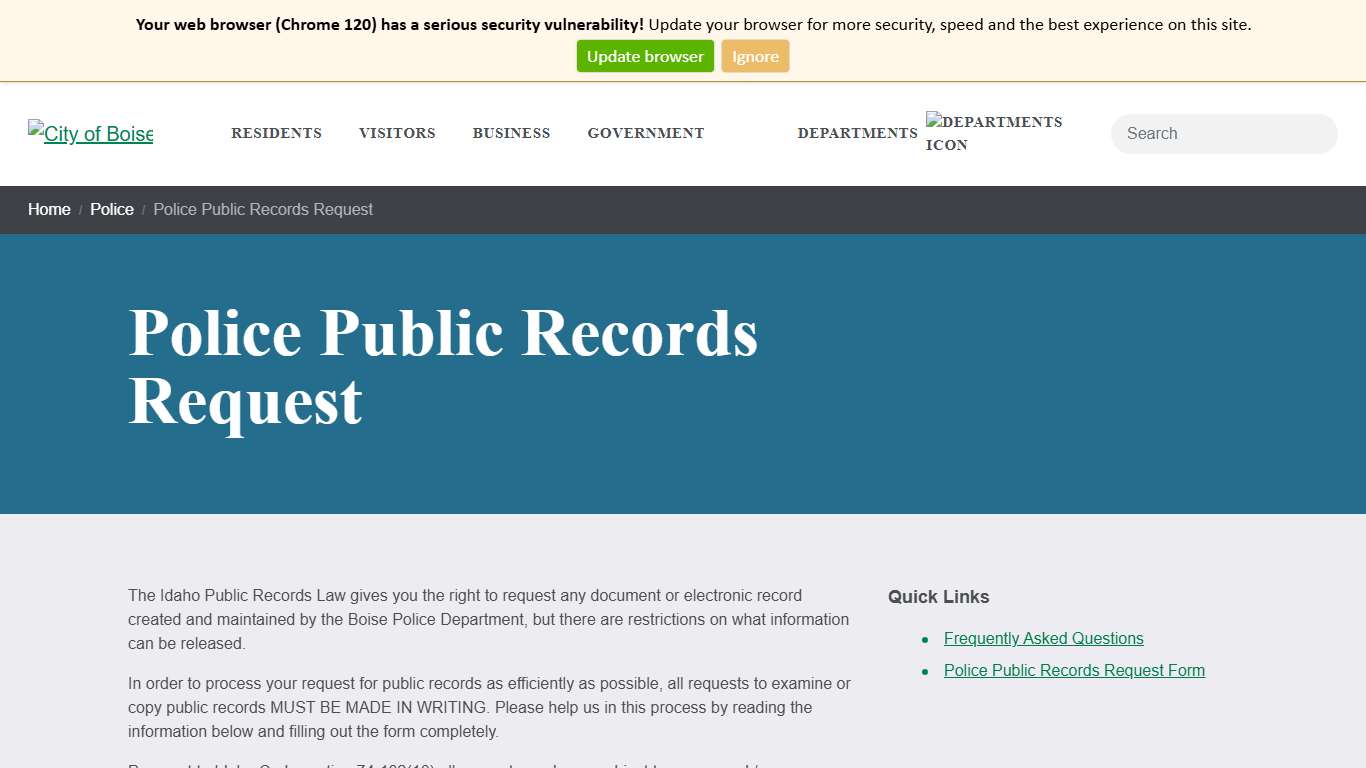Open the GOVERNMENT menu

[x=645, y=133]
